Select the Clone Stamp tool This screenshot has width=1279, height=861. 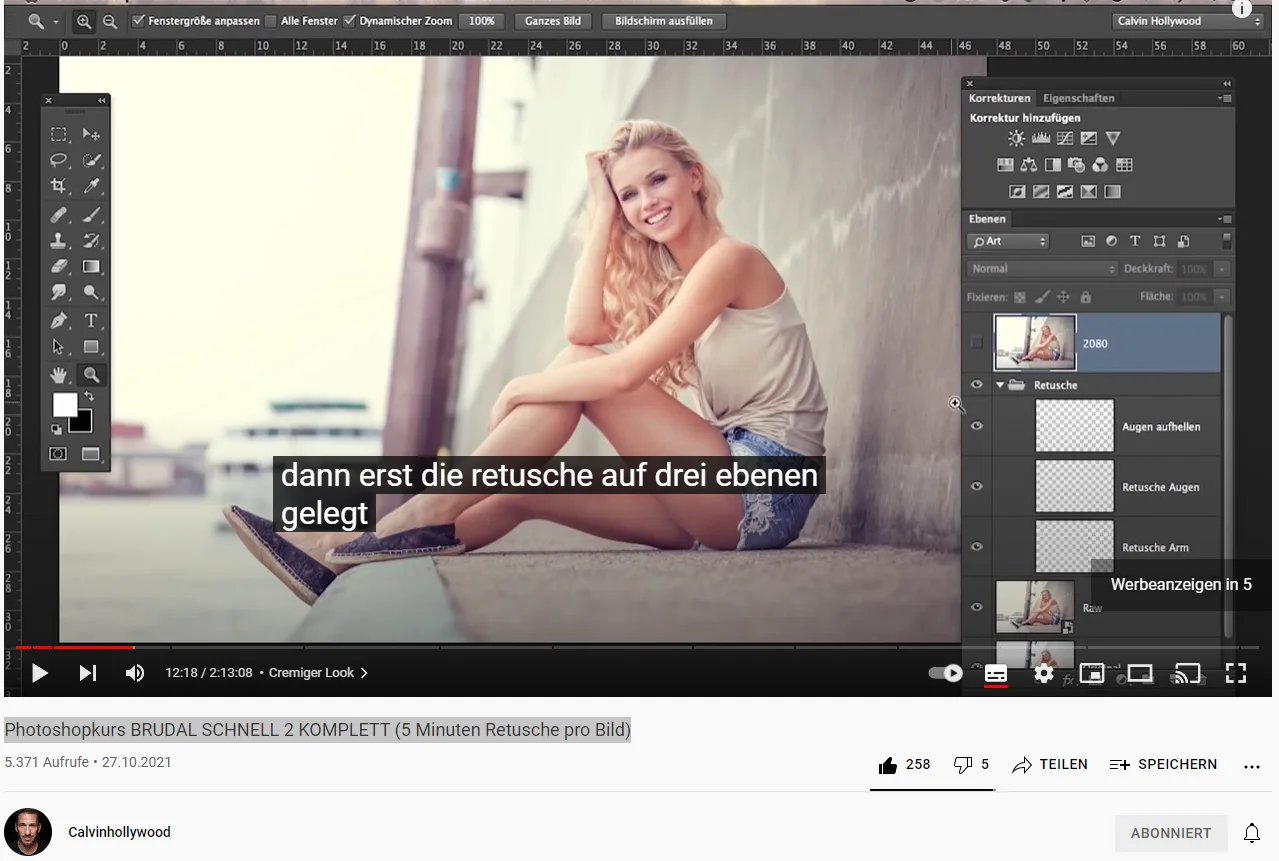(x=59, y=240)
